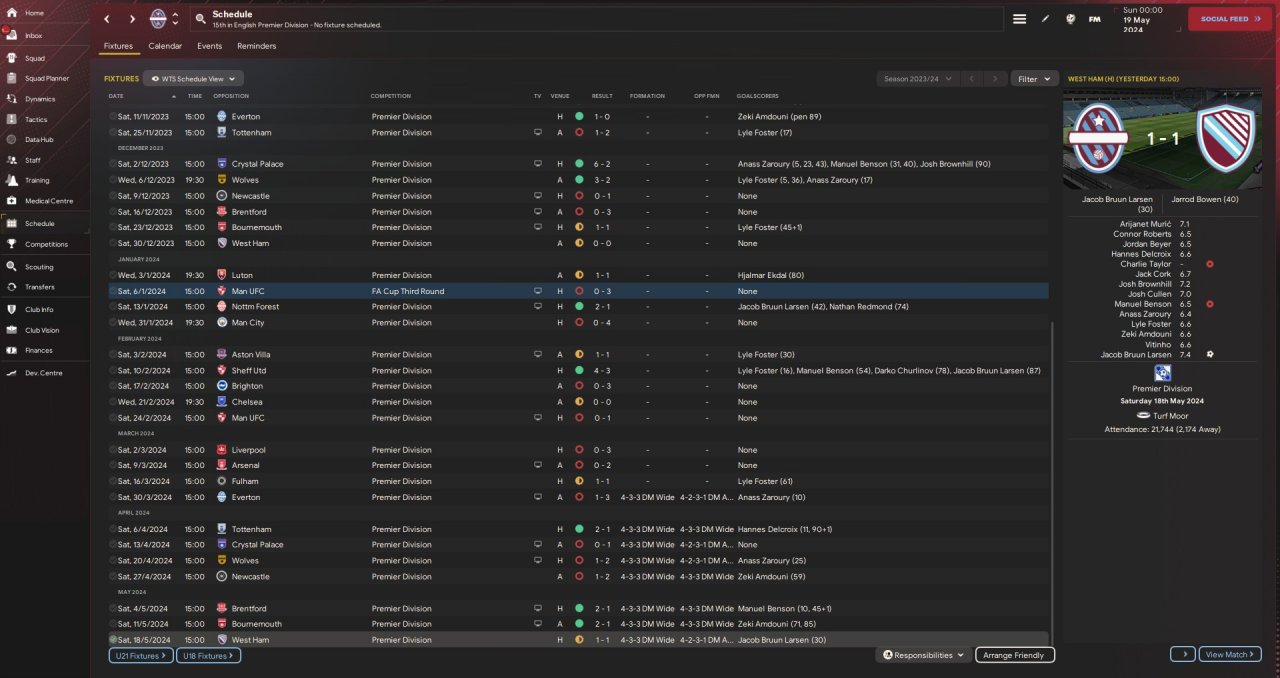Switch to the Events tab
This screenshot has width=1280, height=678.
point(209,46)
